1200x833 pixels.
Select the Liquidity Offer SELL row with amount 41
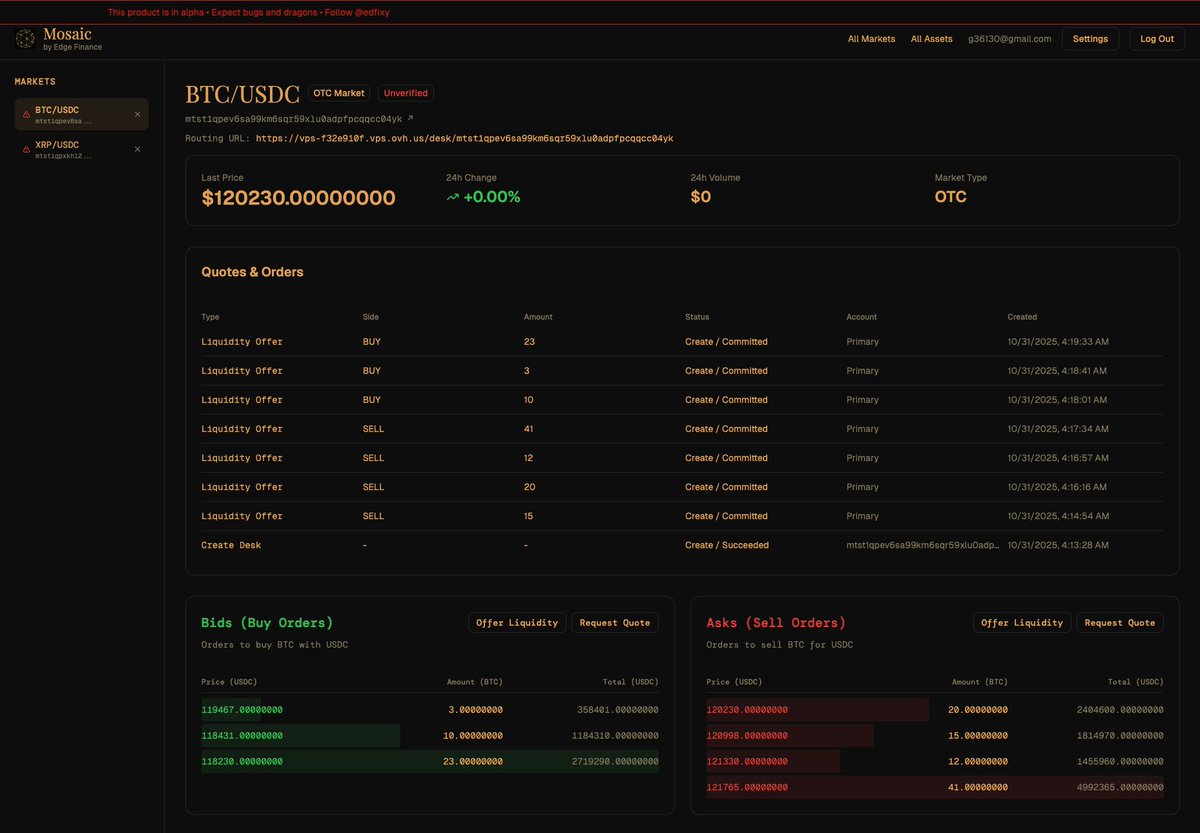pyautogui.click(x=682, y=429)
